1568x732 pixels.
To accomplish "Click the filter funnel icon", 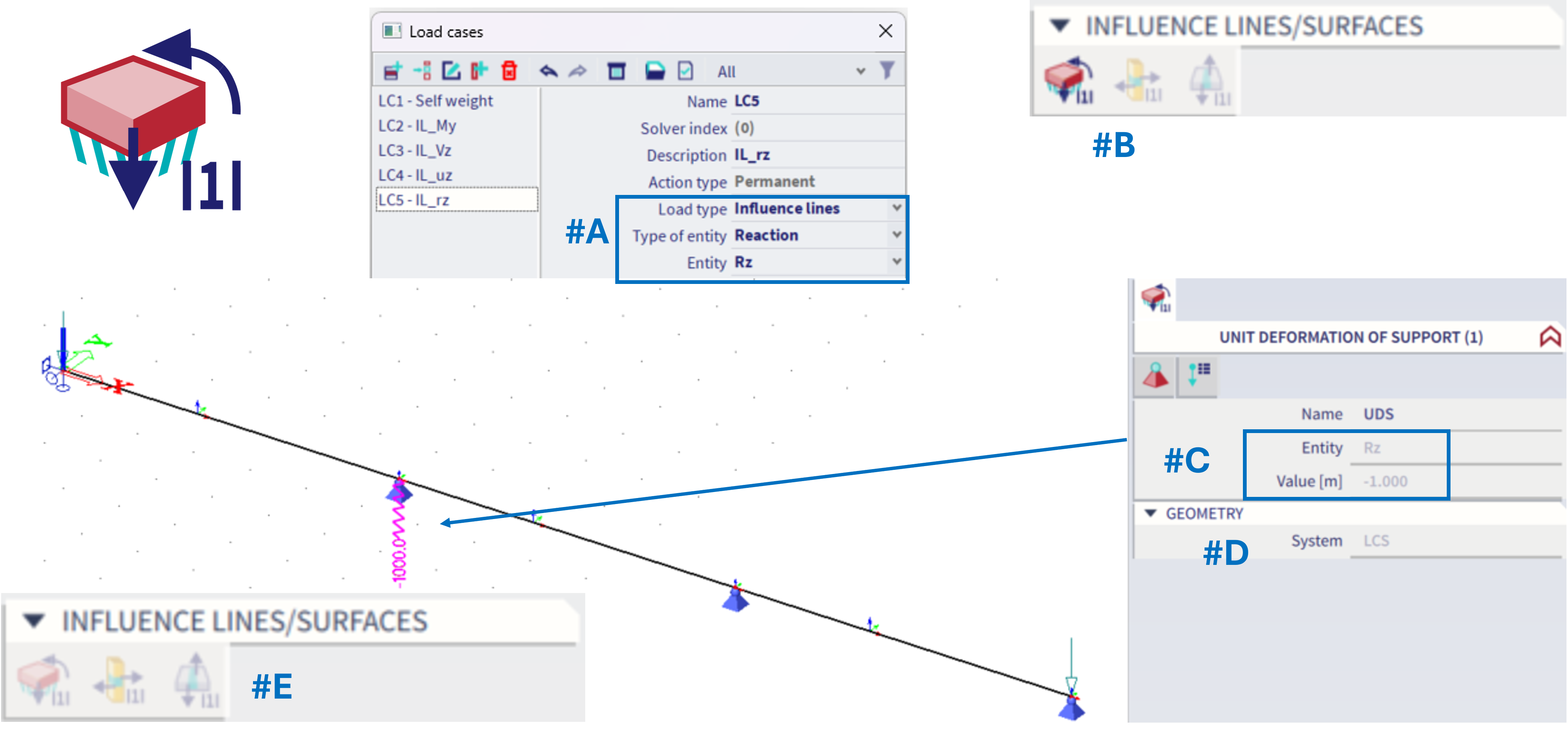I will pyautogui.click(x=887, y=71).
